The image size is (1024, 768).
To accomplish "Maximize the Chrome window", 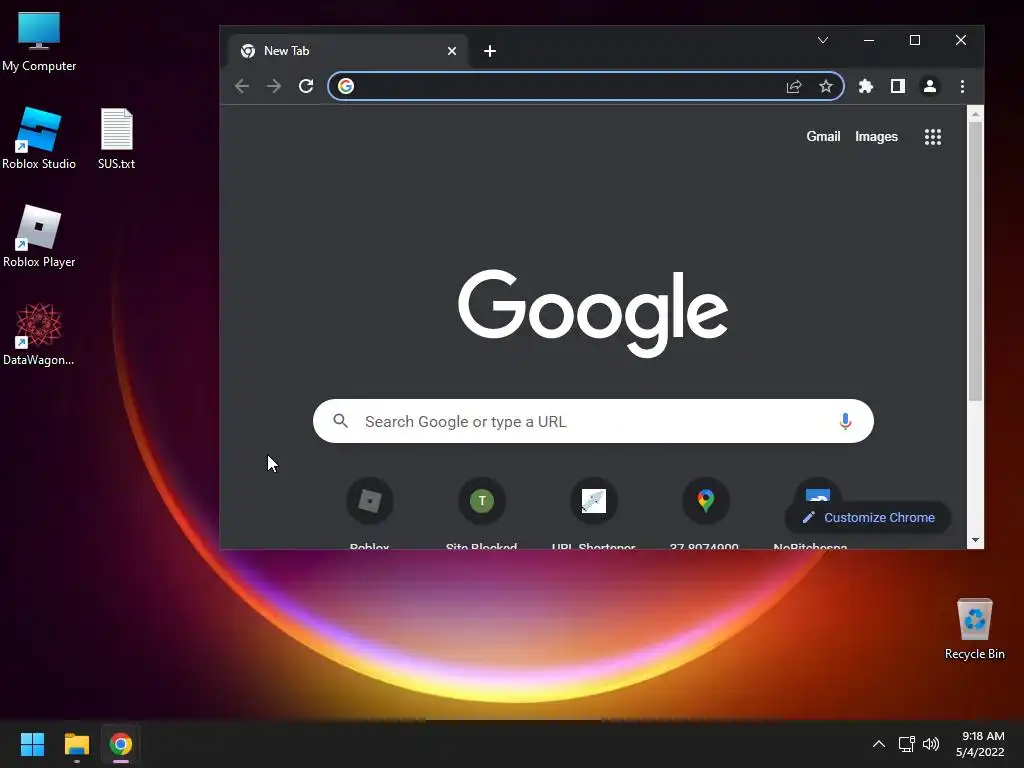I will click(915, 40).
